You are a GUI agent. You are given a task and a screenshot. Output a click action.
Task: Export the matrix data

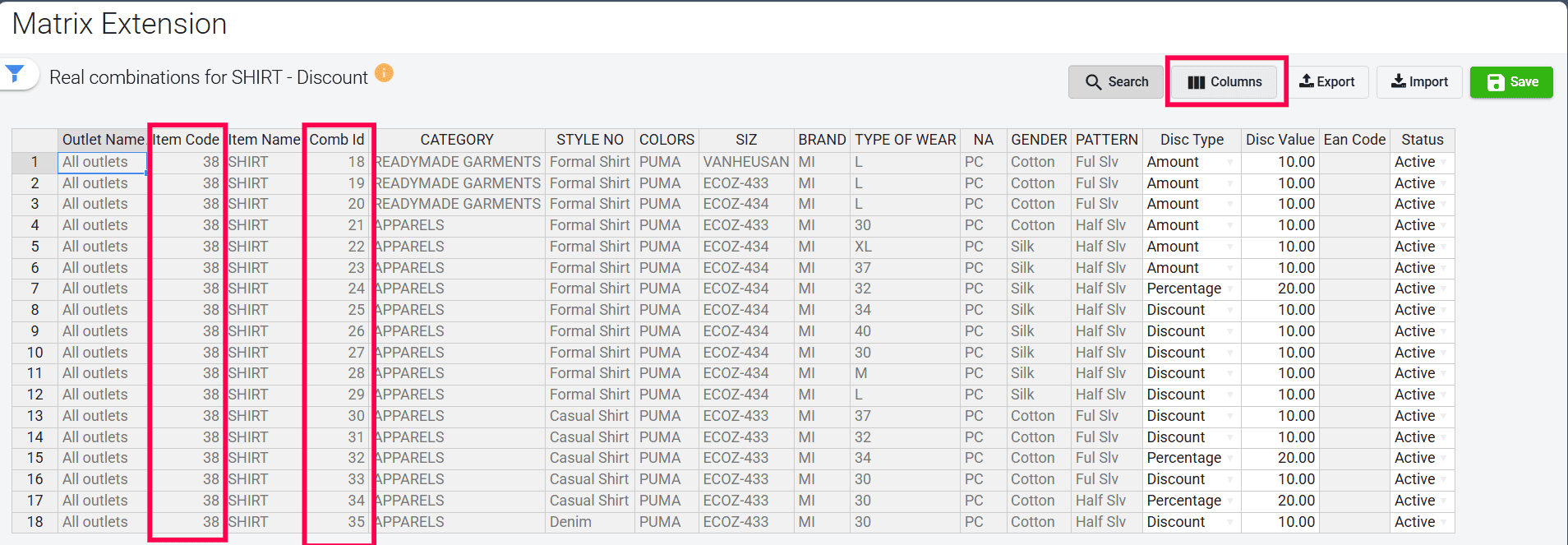click(1326, 82)
